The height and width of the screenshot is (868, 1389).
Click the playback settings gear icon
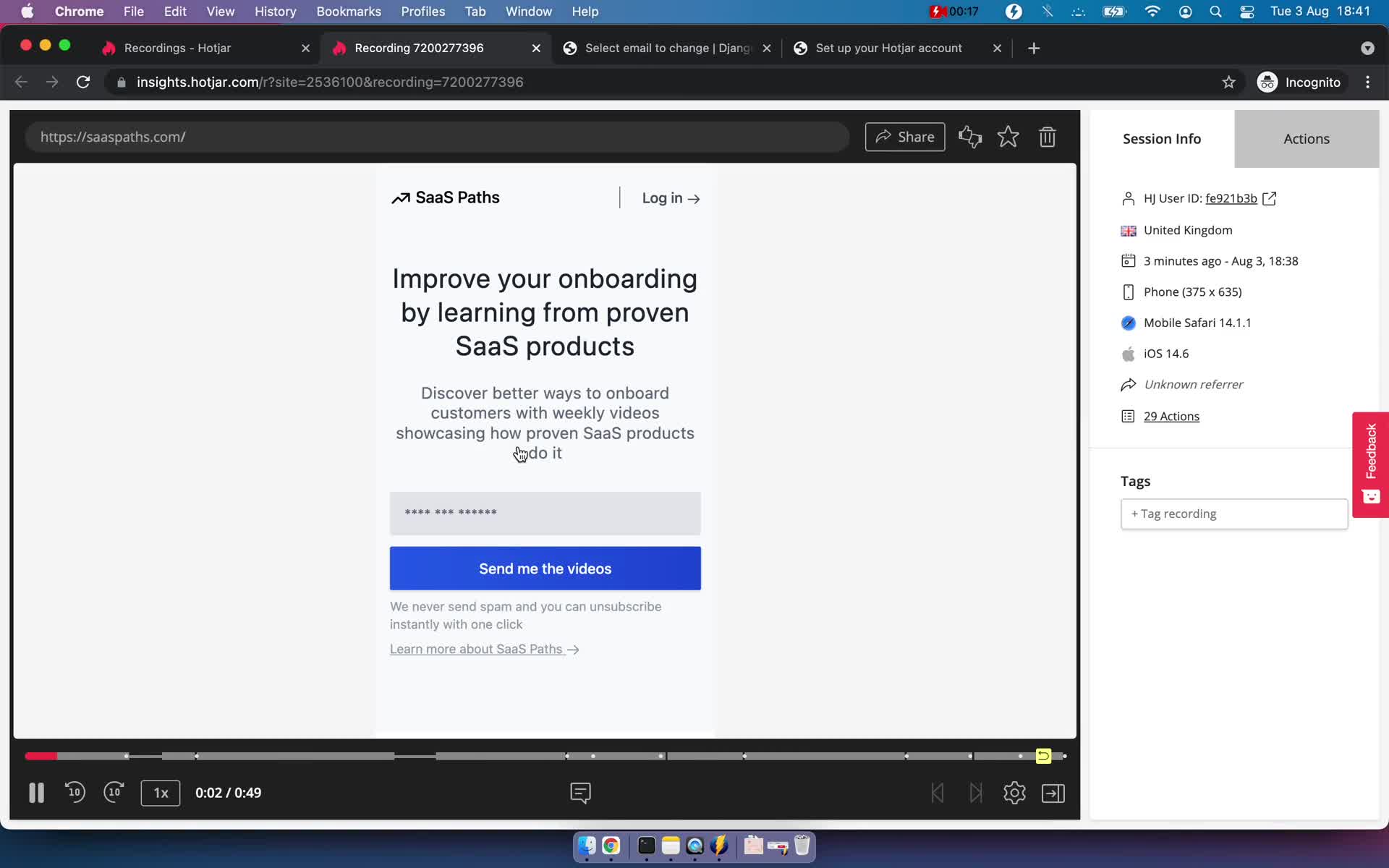1015,792
